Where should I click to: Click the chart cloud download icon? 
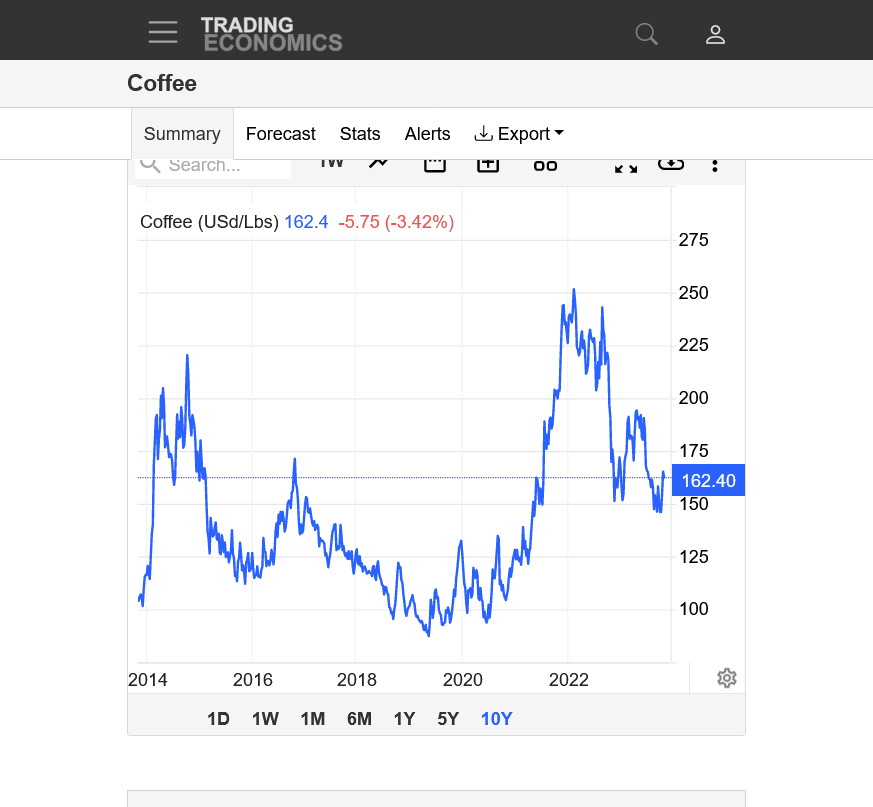click(670, 164)
